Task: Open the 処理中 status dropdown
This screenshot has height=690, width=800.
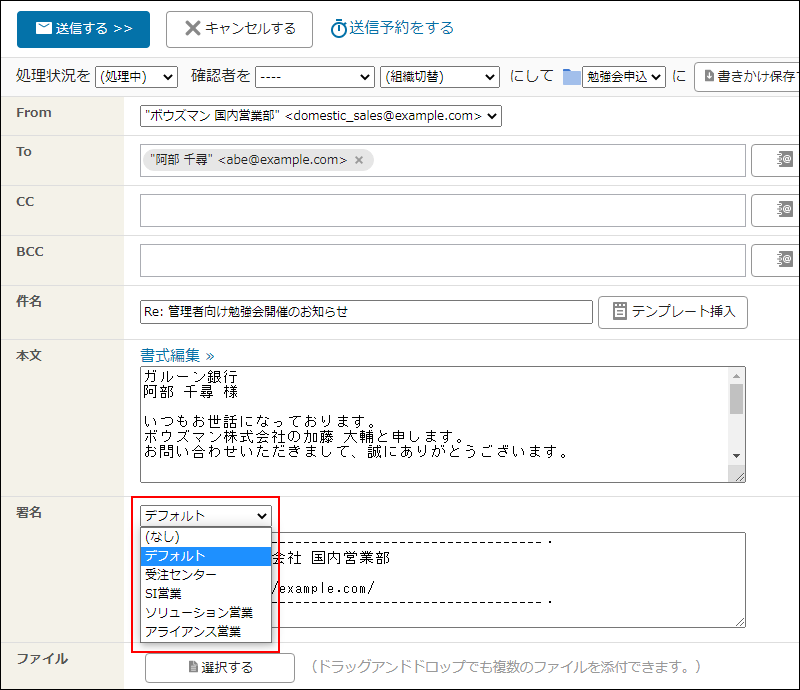Action: [136, 75]
